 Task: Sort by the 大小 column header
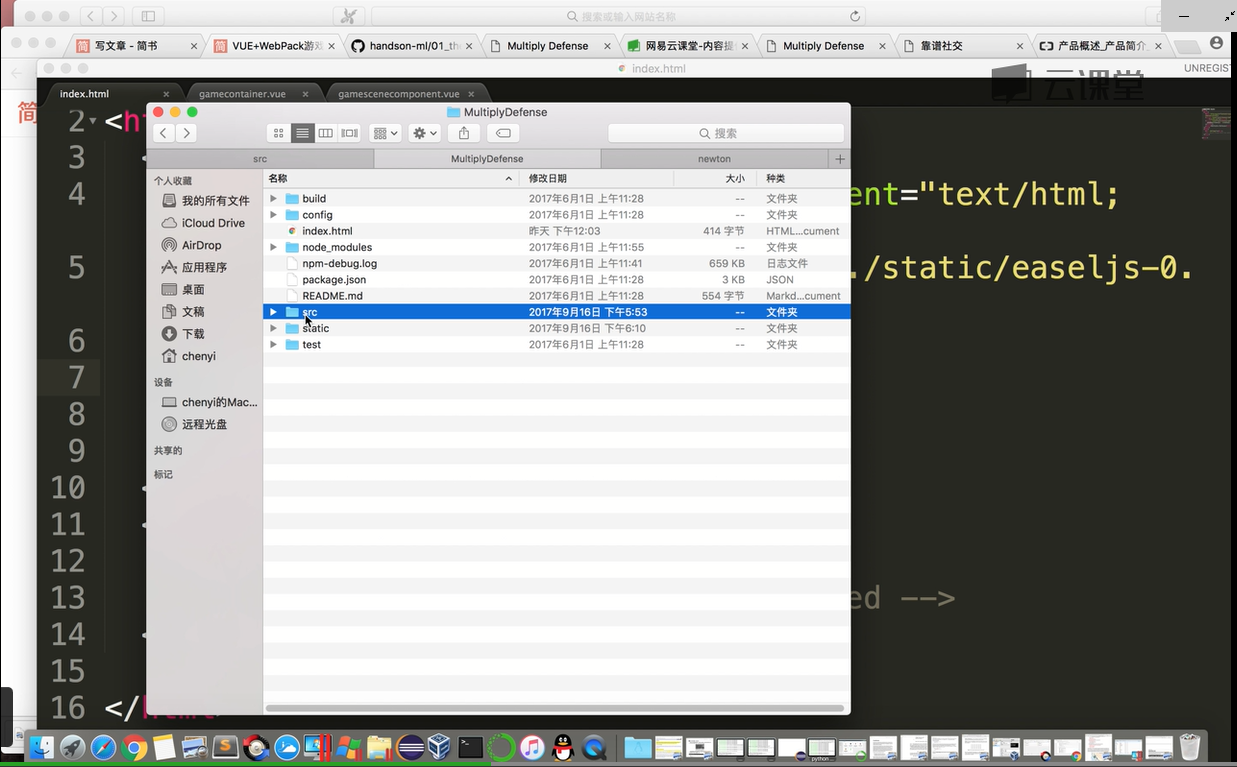pyautogui.click(x=715, y=178)
